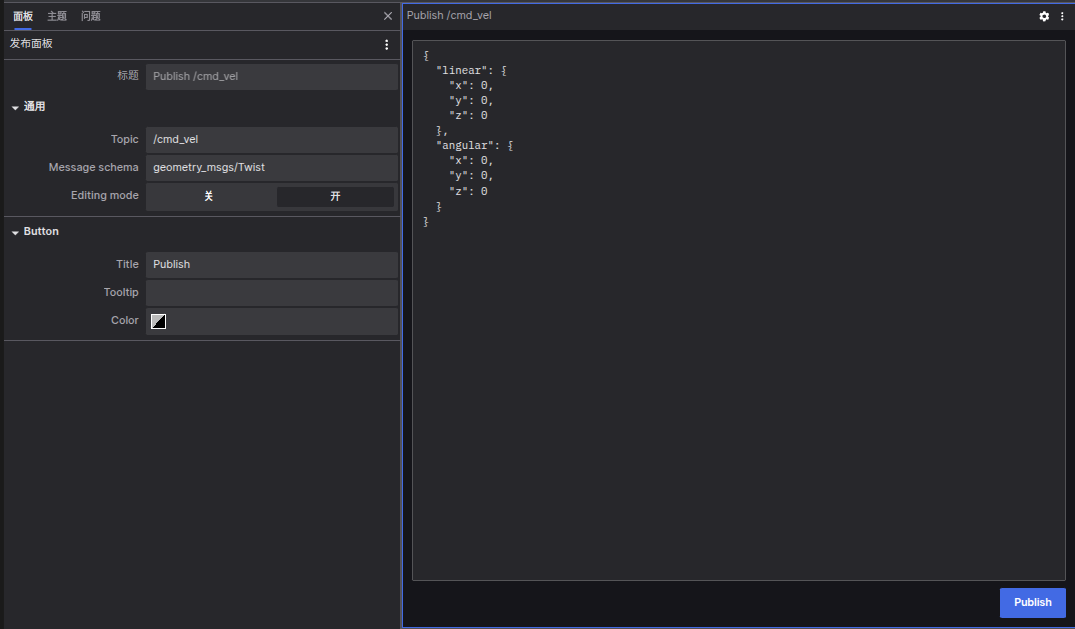
Task: Switch to the 主题 tab
Action: point(57,16)
